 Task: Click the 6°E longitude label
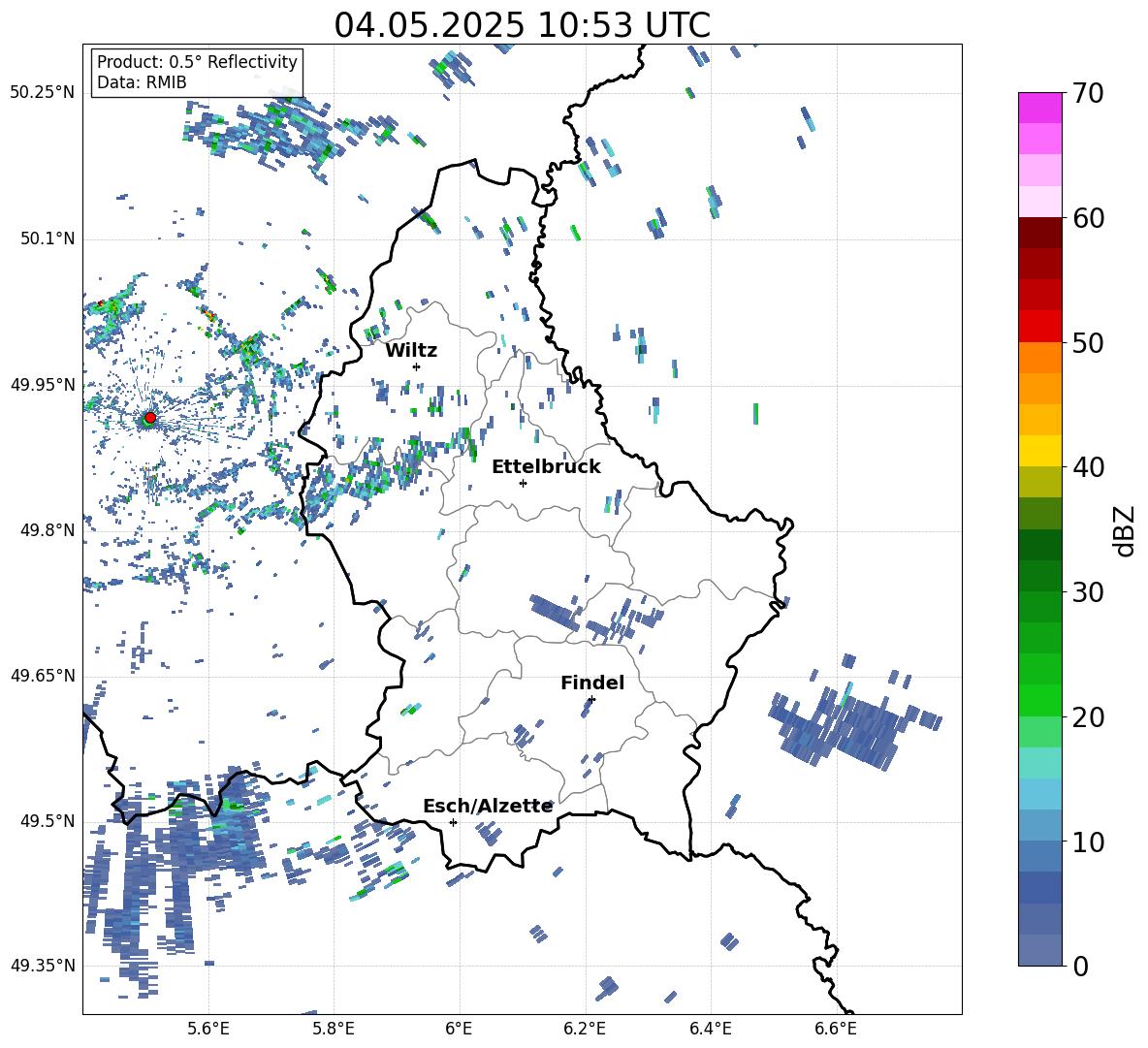click(x=459, y=1029)
